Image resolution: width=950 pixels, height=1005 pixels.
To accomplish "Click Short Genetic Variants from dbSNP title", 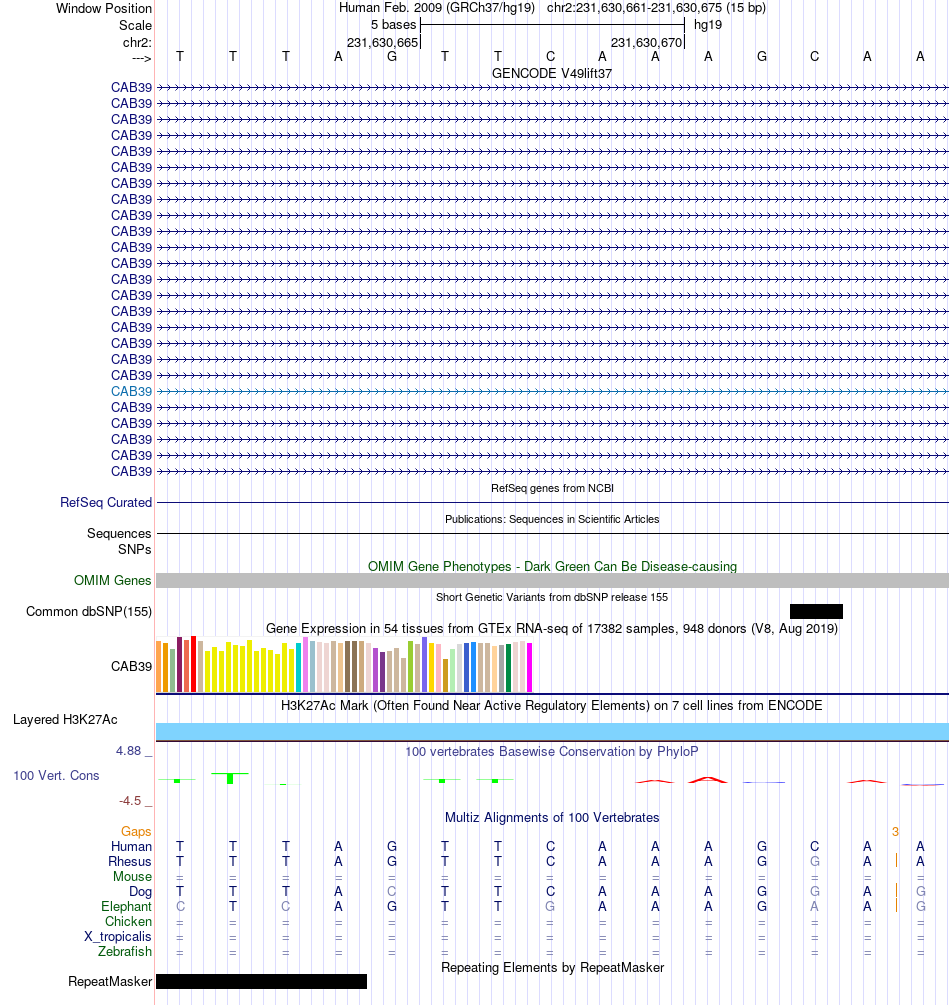I will click(552, 597).
